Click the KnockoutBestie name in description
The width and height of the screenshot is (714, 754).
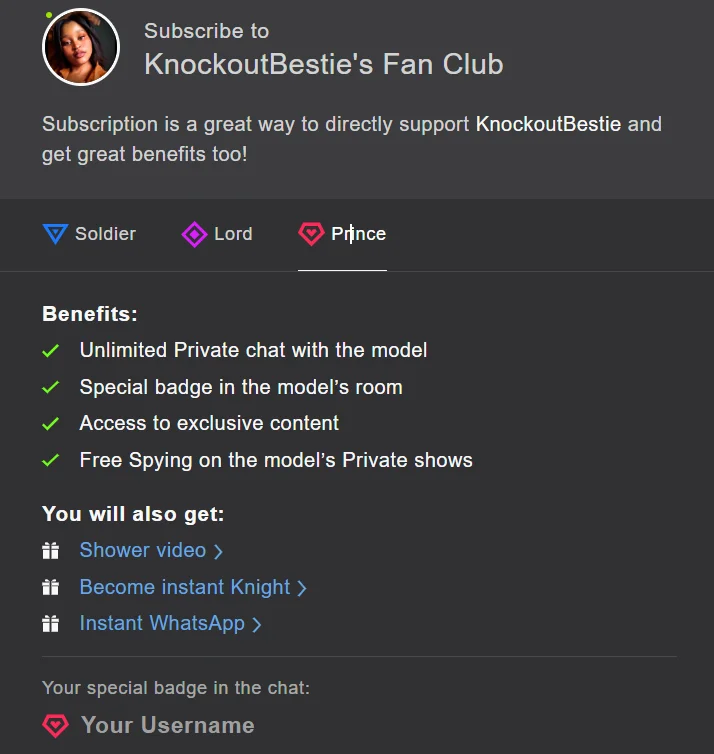(x=548, y=125)
